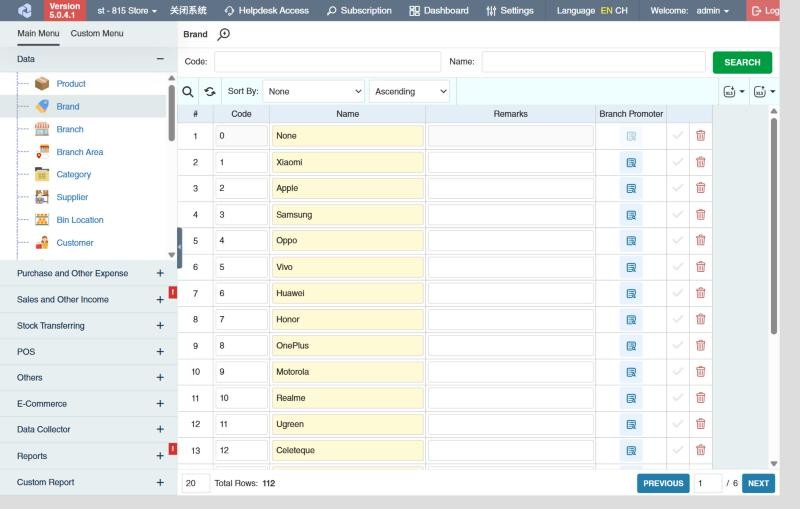The width and height of the screenshot is (800, 509).
Task: Click the table's vertical scrollbar
Action: tap(773, 226)
